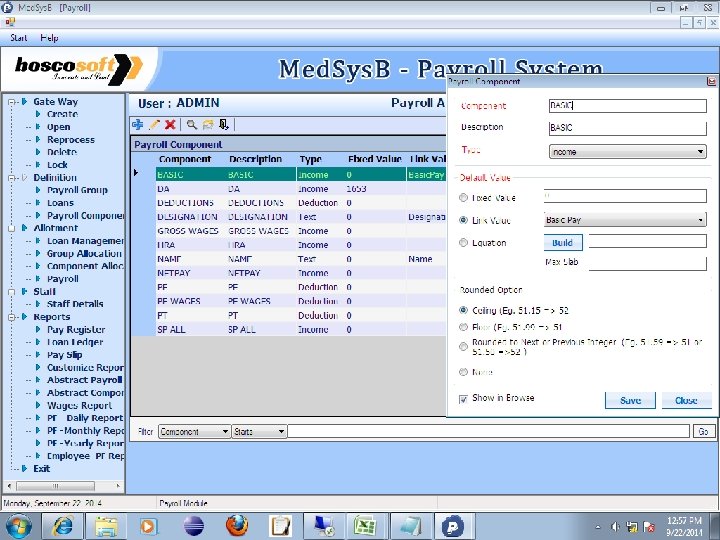Collapse the Definition tree node
Screen dimensions: 720x540
coord(11,178)
